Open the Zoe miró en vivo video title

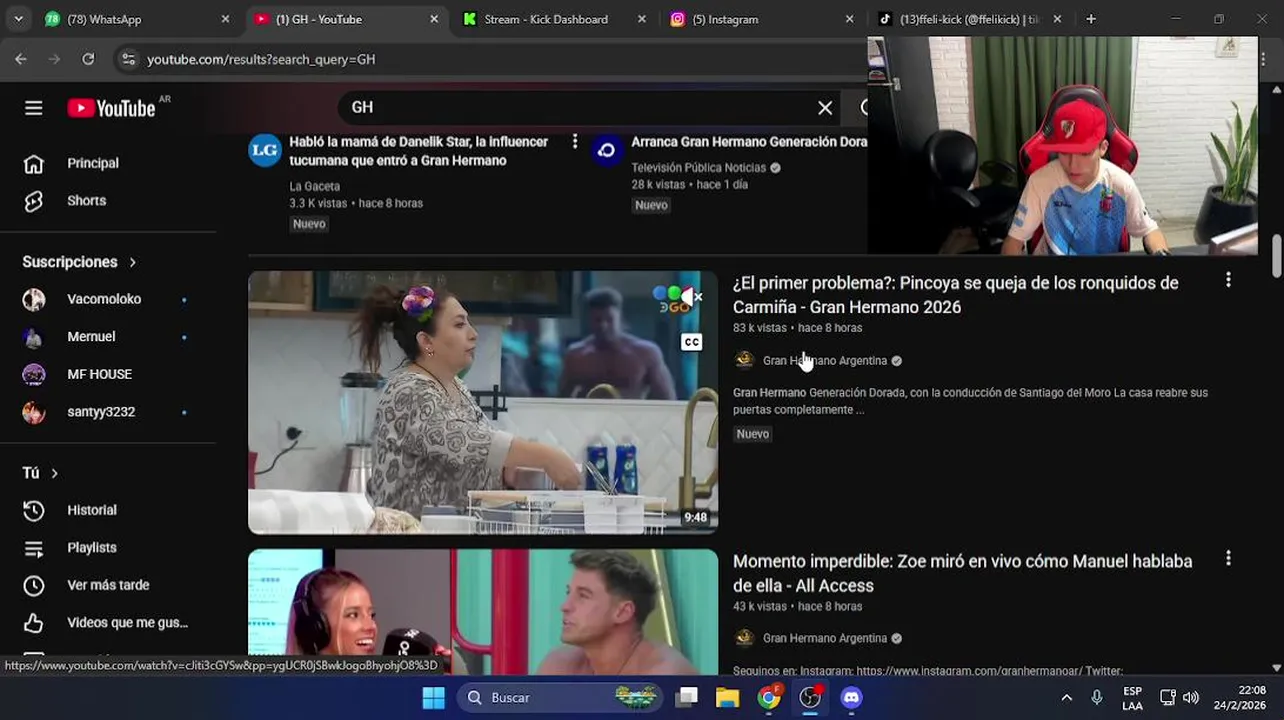tap(962, 573)
